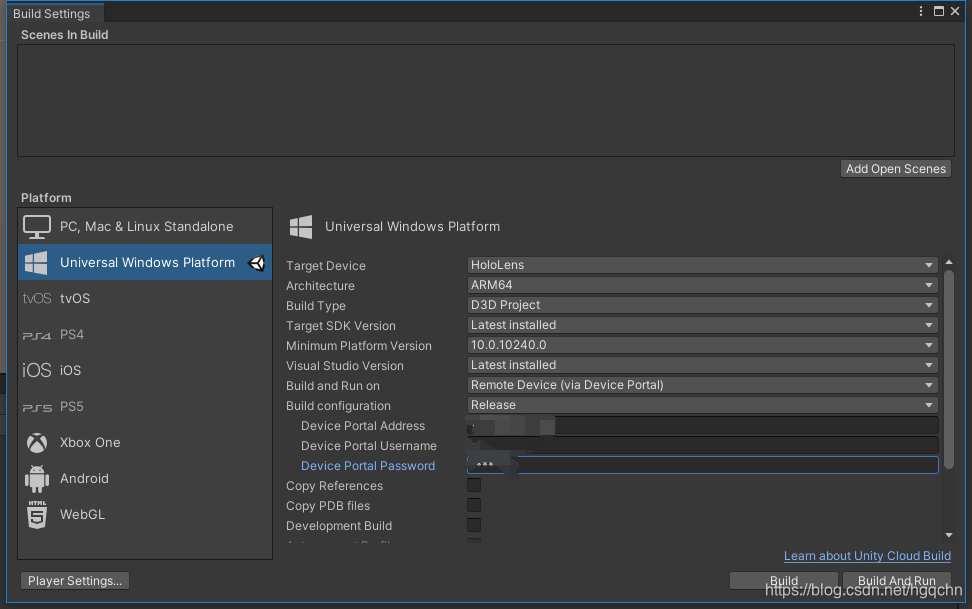
Task: Choose the WebGL platform row label
Action: [x=82, y=515]
